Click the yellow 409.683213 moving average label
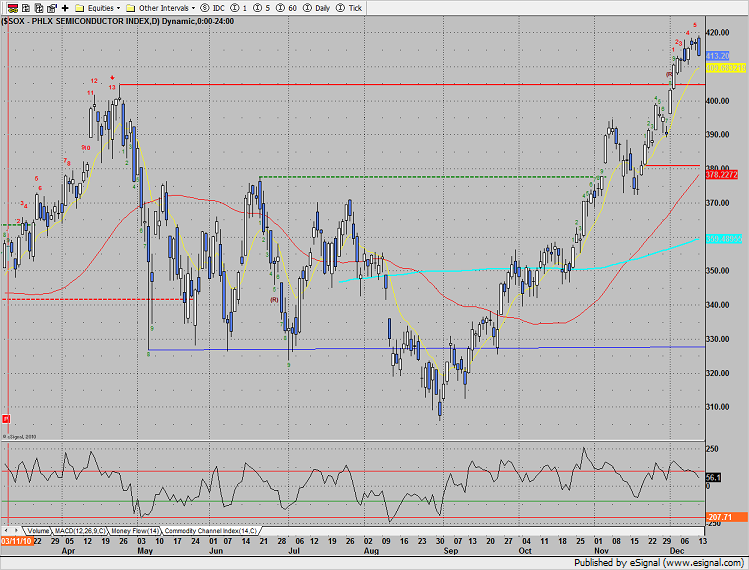This screenshot has width=749, height=570. [726, 68]
